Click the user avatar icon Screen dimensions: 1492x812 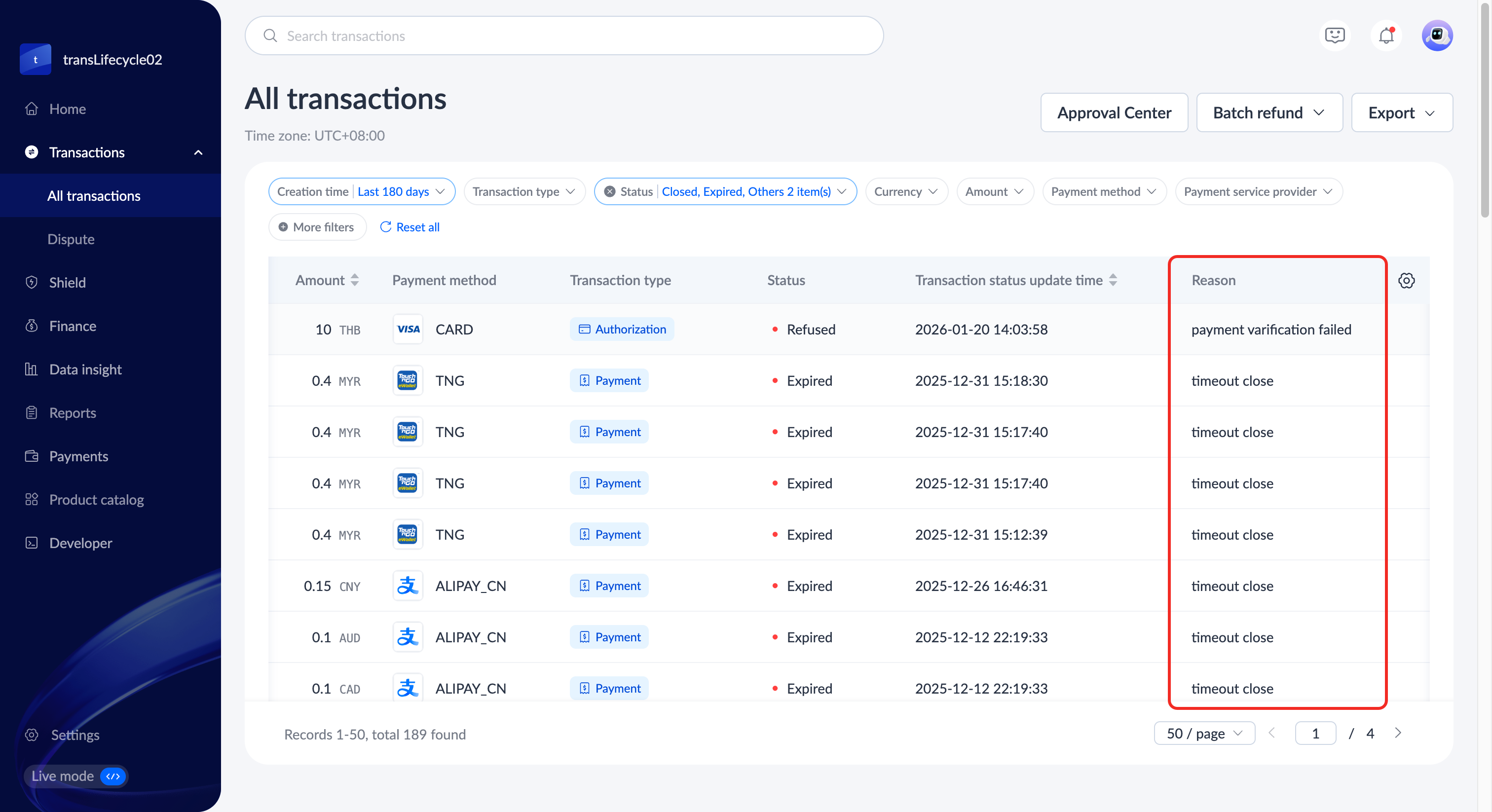tap(1436, 36)
